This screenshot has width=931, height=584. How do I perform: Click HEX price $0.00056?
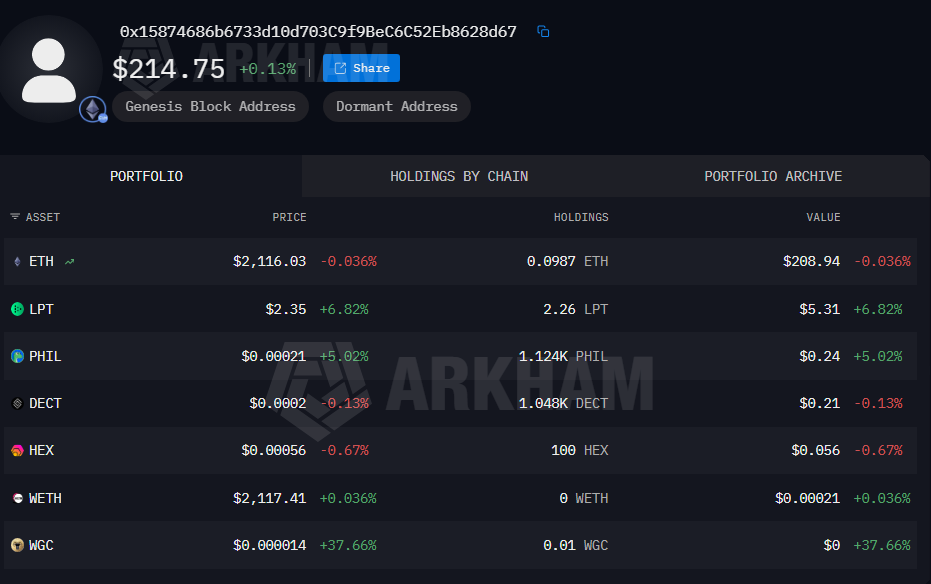point(274,450)
